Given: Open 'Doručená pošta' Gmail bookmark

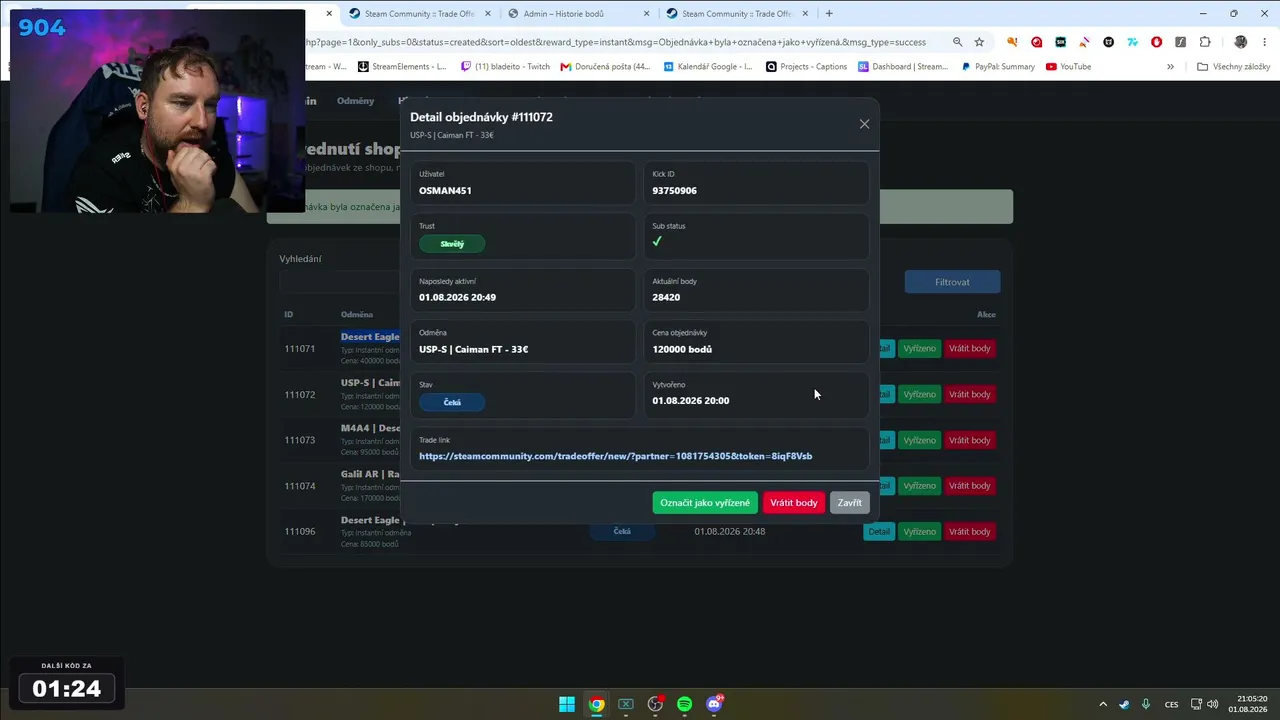Looking at the screenshot, I should (605, 67).
